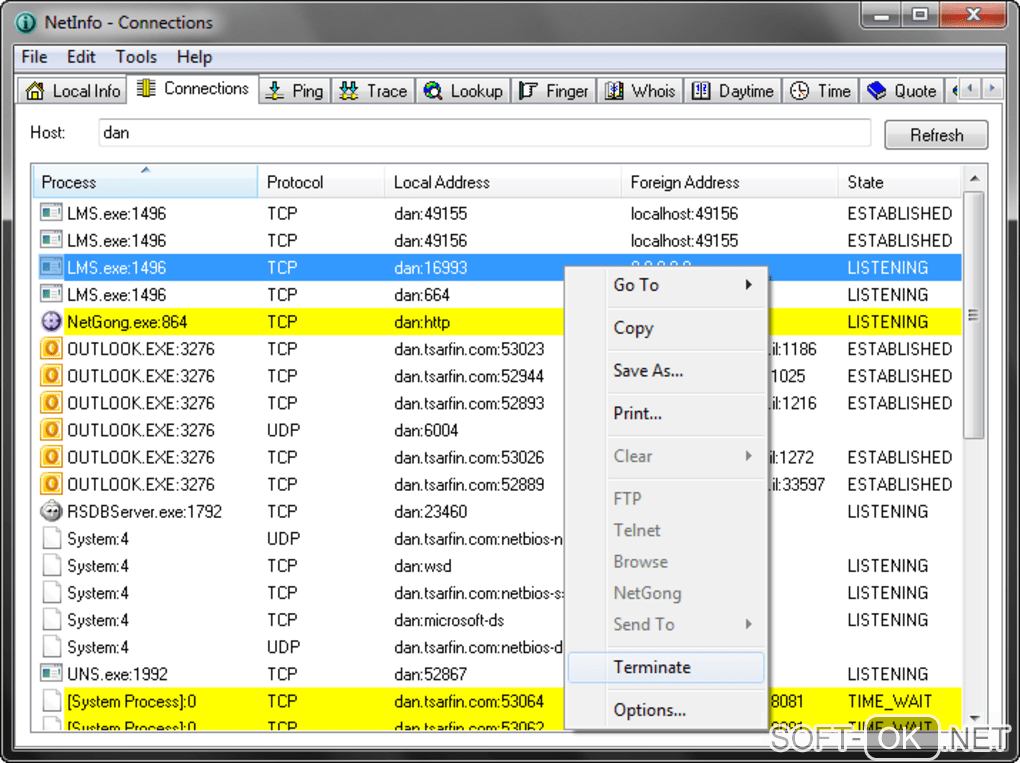Screen dimensions: 1020x763
Task: Click Outlook icon in row dan.tsarfin.com:52889
Action: point(51,484)
